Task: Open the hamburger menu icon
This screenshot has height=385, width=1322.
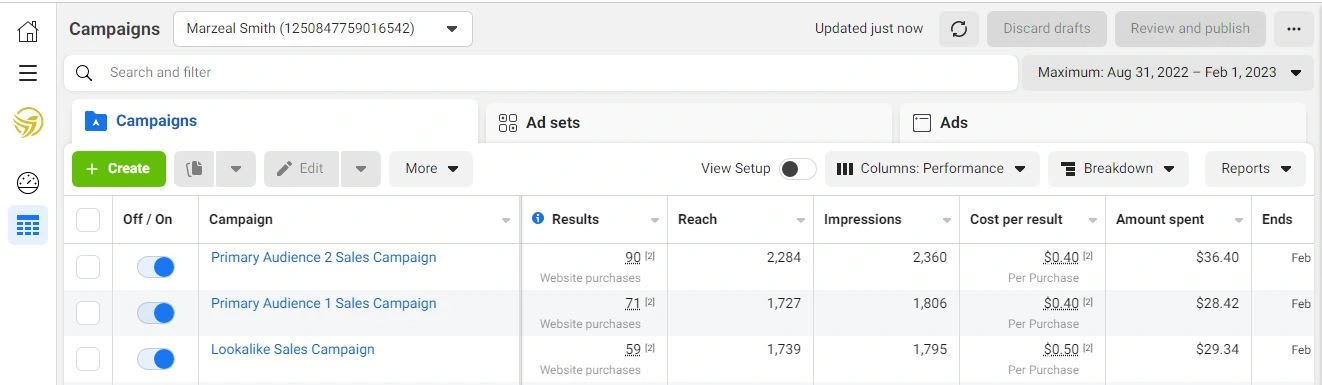Action: [x=28, y=73]
